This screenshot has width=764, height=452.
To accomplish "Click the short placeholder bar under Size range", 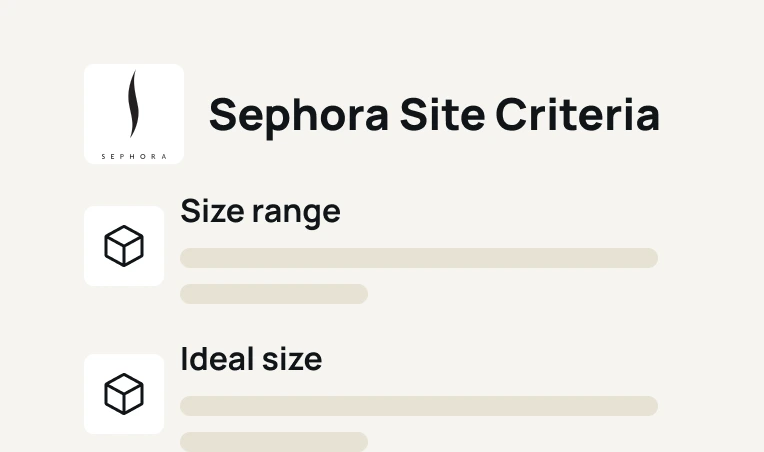I will click(x=274, y=294).
